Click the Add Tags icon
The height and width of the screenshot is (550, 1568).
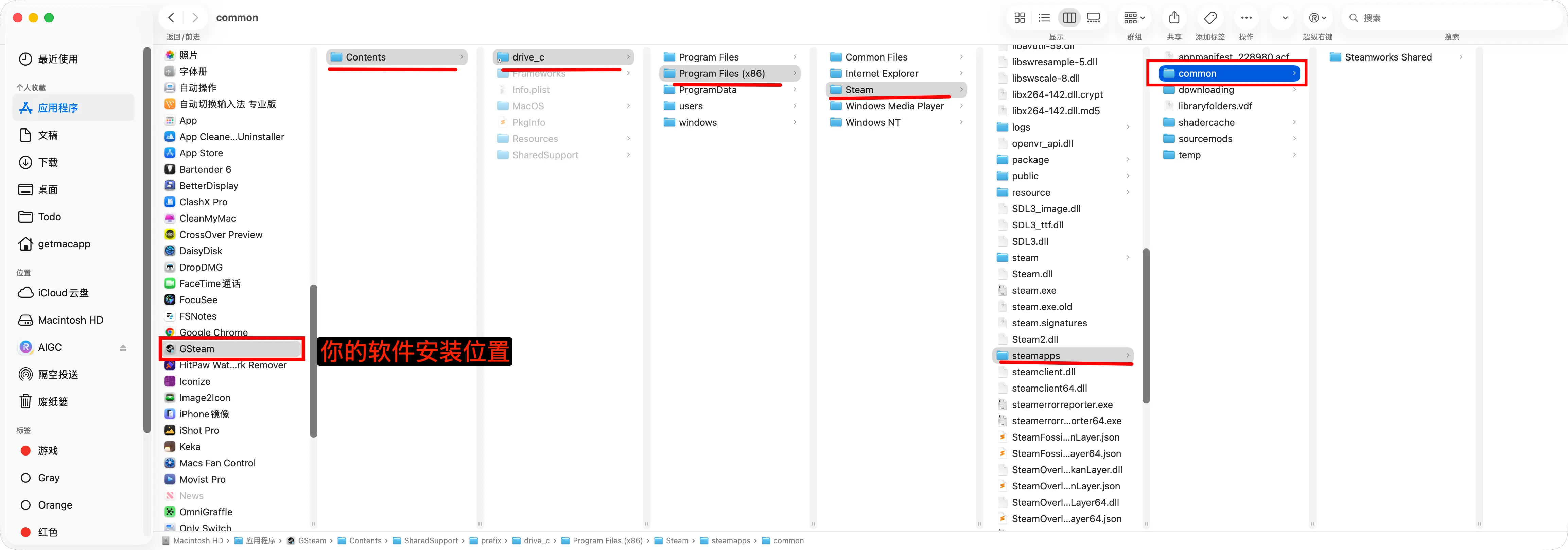coord(1211,18)
